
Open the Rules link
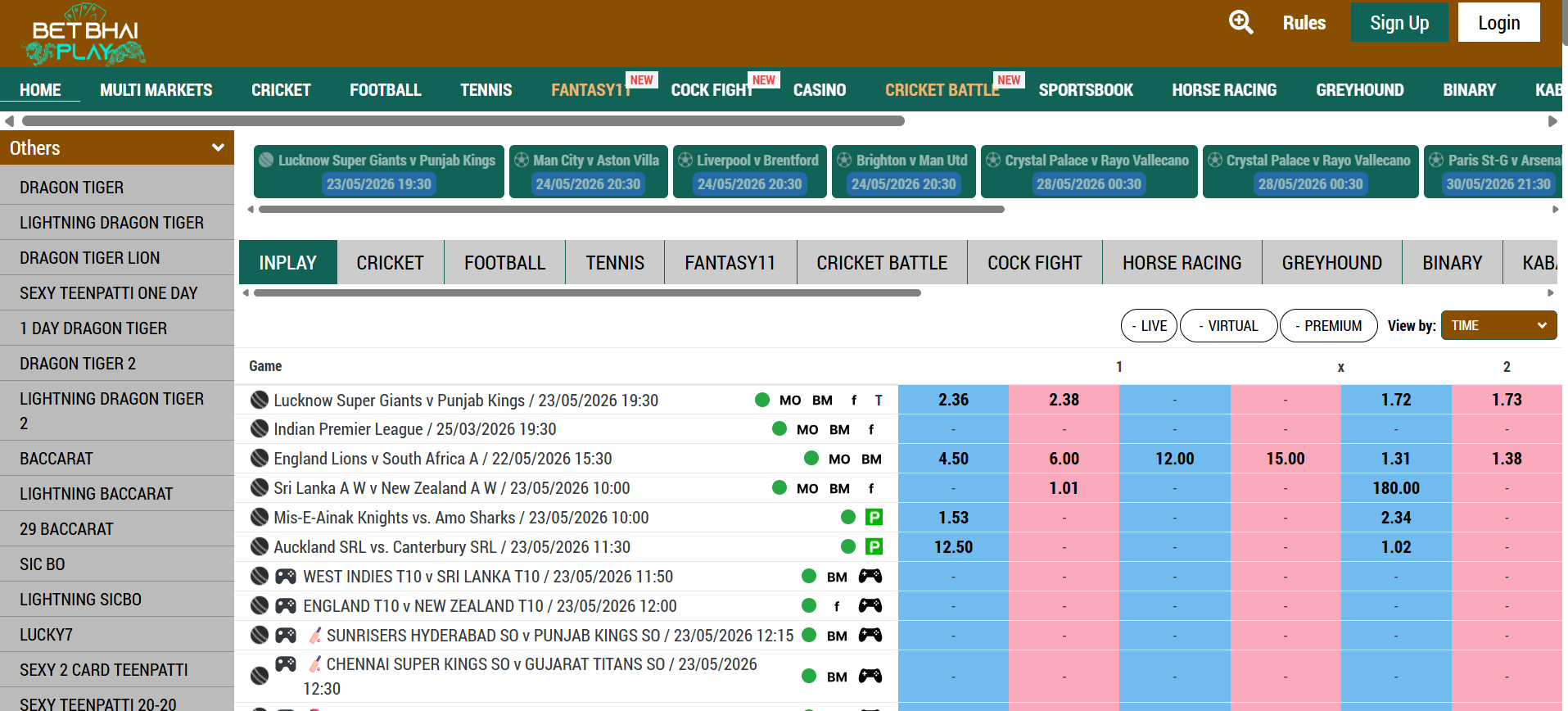1304,22
